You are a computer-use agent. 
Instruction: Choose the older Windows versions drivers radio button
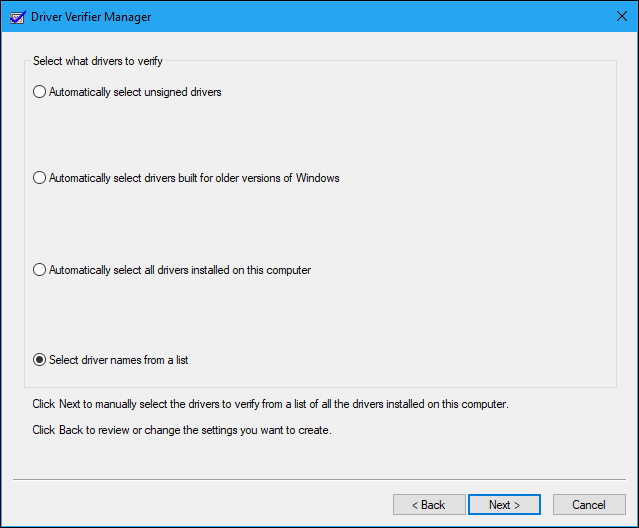(x=40, y=178)
